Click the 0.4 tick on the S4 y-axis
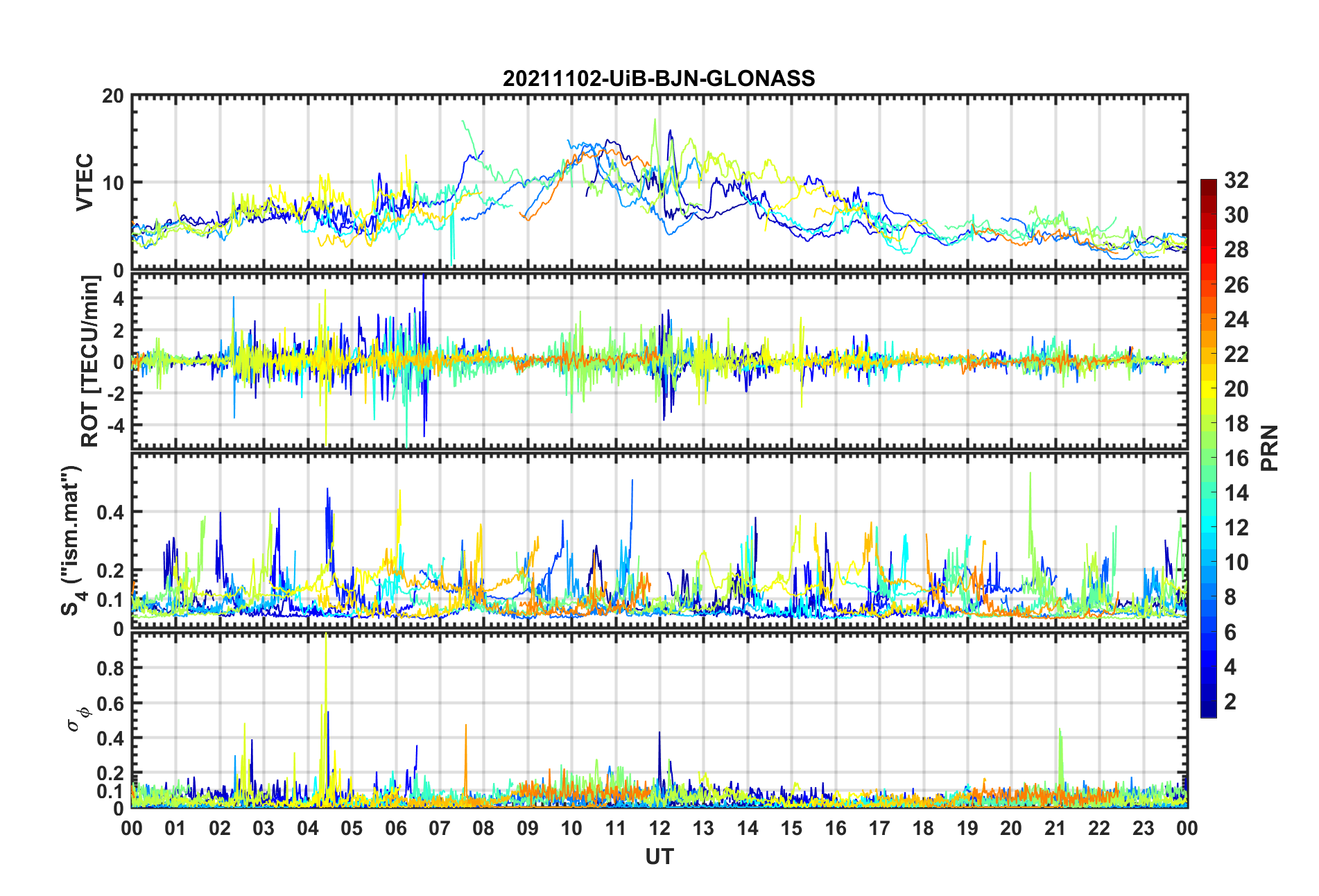Image resolution: width=1319 pixels, height=896 pixels. coord(110,512)
